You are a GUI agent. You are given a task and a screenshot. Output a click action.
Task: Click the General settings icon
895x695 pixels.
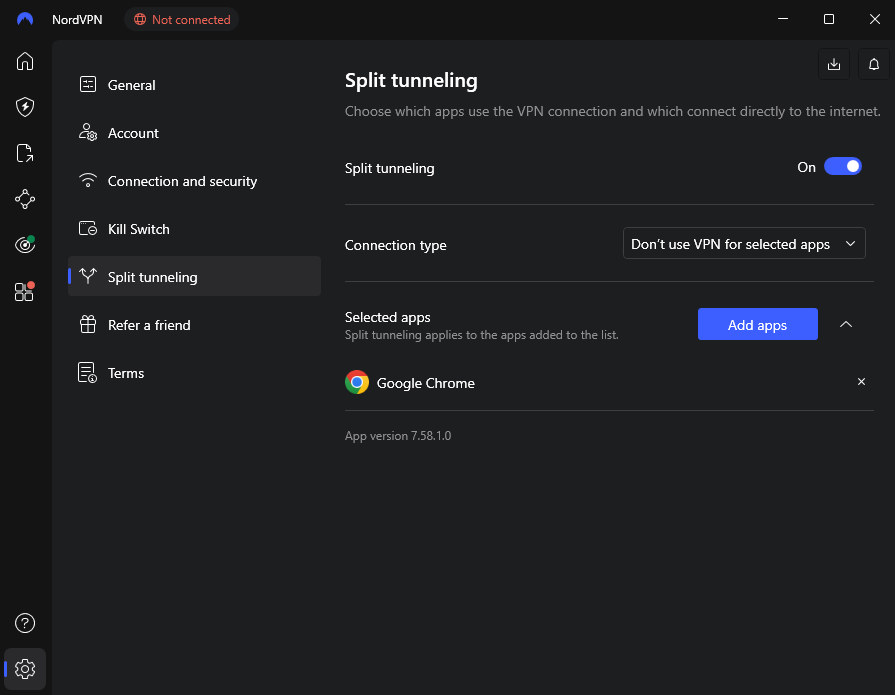tap(87, 84)
